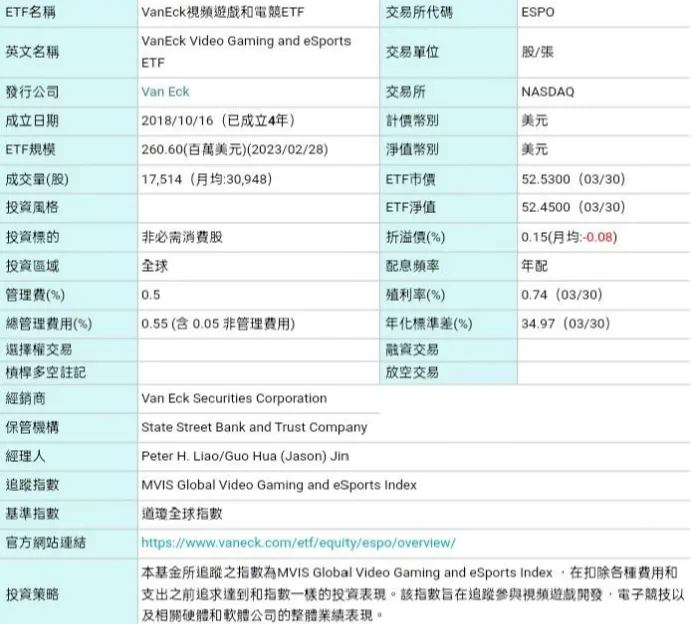Select total expense value 0.55
This screenshot has width=692, height=624.
click(154, 324)
